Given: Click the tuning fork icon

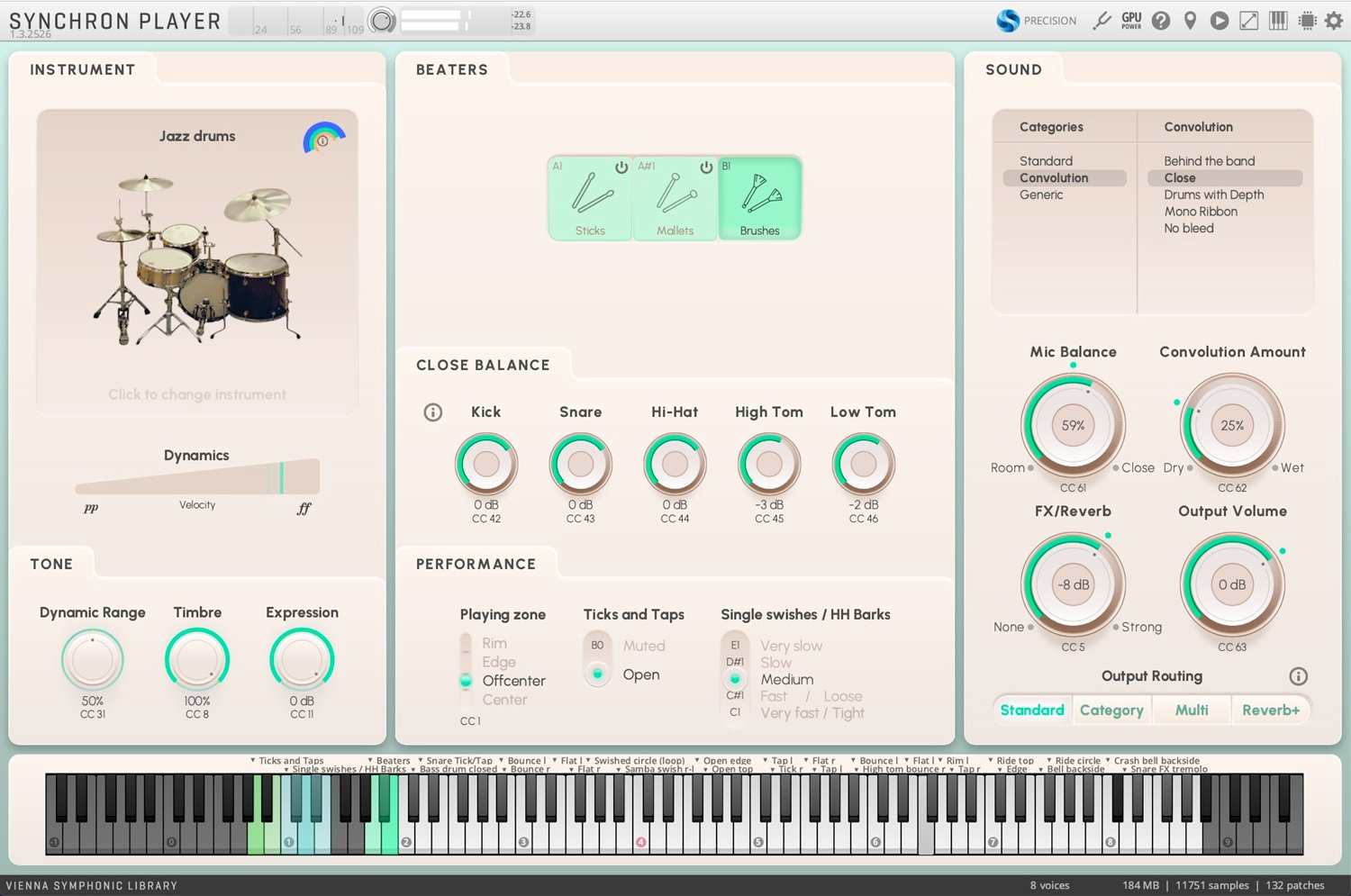Looking at the screenshot, I should click(x=1102, y=21).
